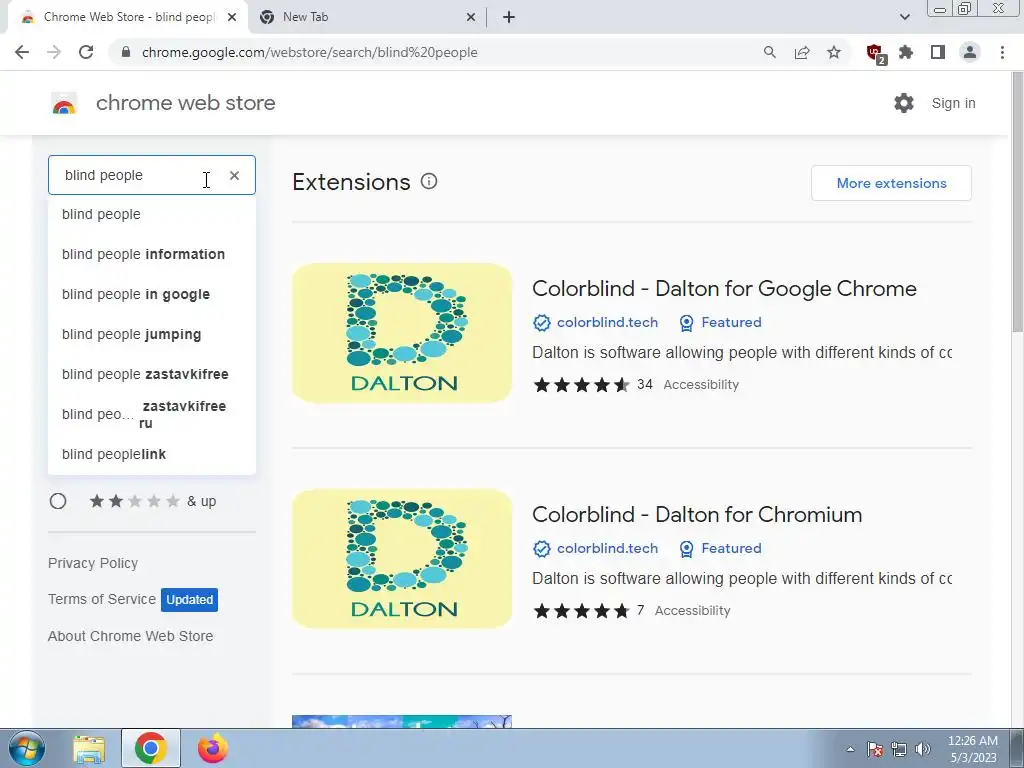Click Dalton for Google Chrome thumbnail
The width and height of the screenshot is (1024, 768).
(402, 333)
